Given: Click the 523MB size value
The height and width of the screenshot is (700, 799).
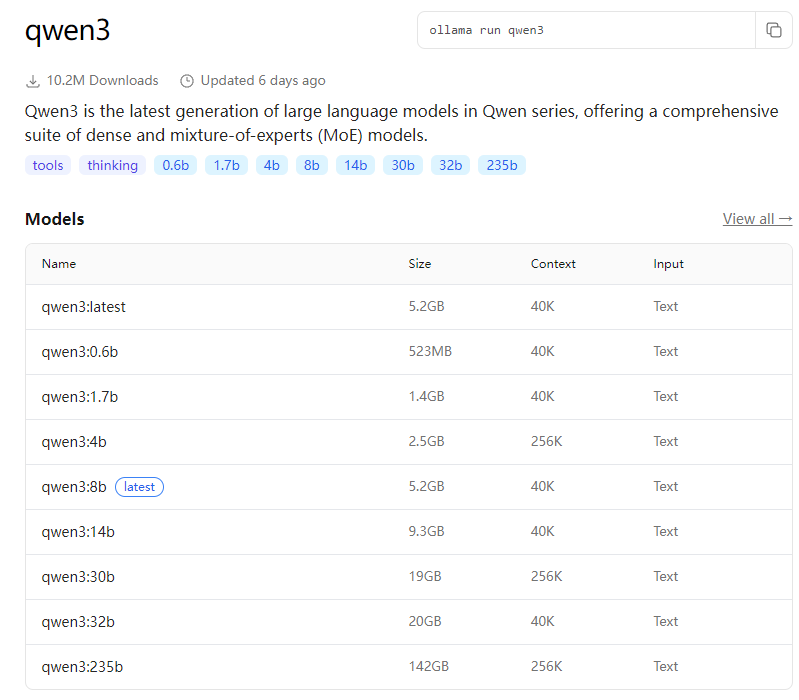Looking at the screenshot, I should pyautogui.click(x=430, y=352).
